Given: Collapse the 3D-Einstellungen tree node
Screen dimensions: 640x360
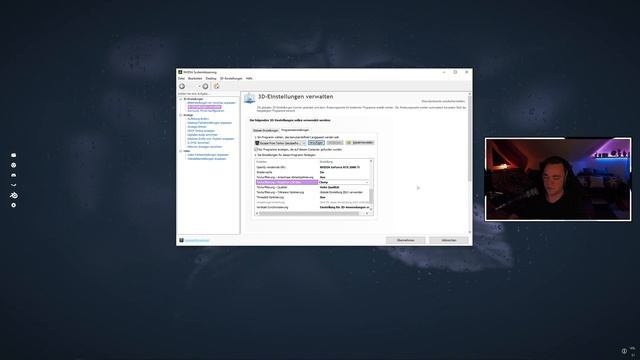Looking at the screenshot, I should click(x=180, y=99).
